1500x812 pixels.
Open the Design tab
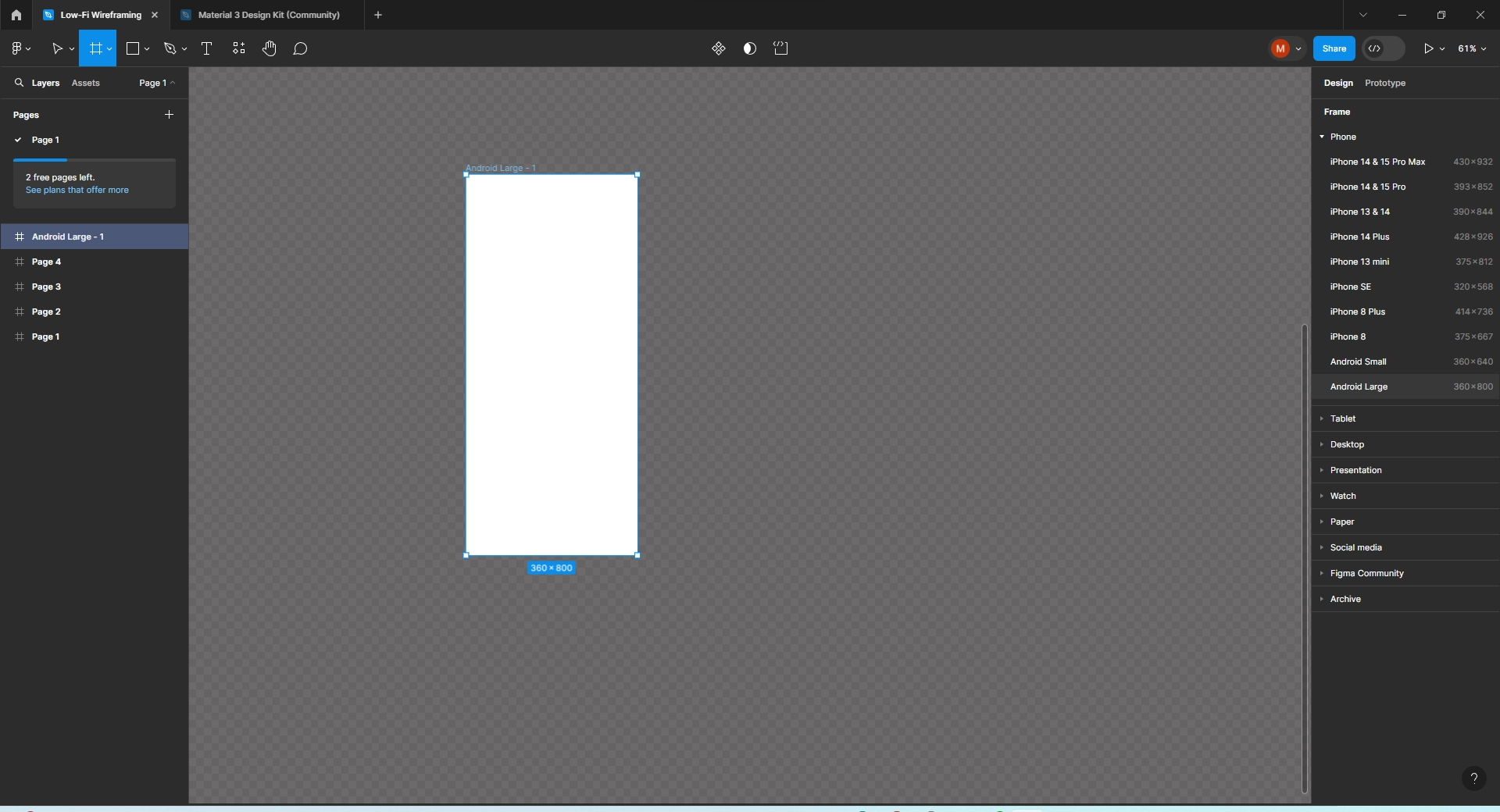coord(1337,83)
